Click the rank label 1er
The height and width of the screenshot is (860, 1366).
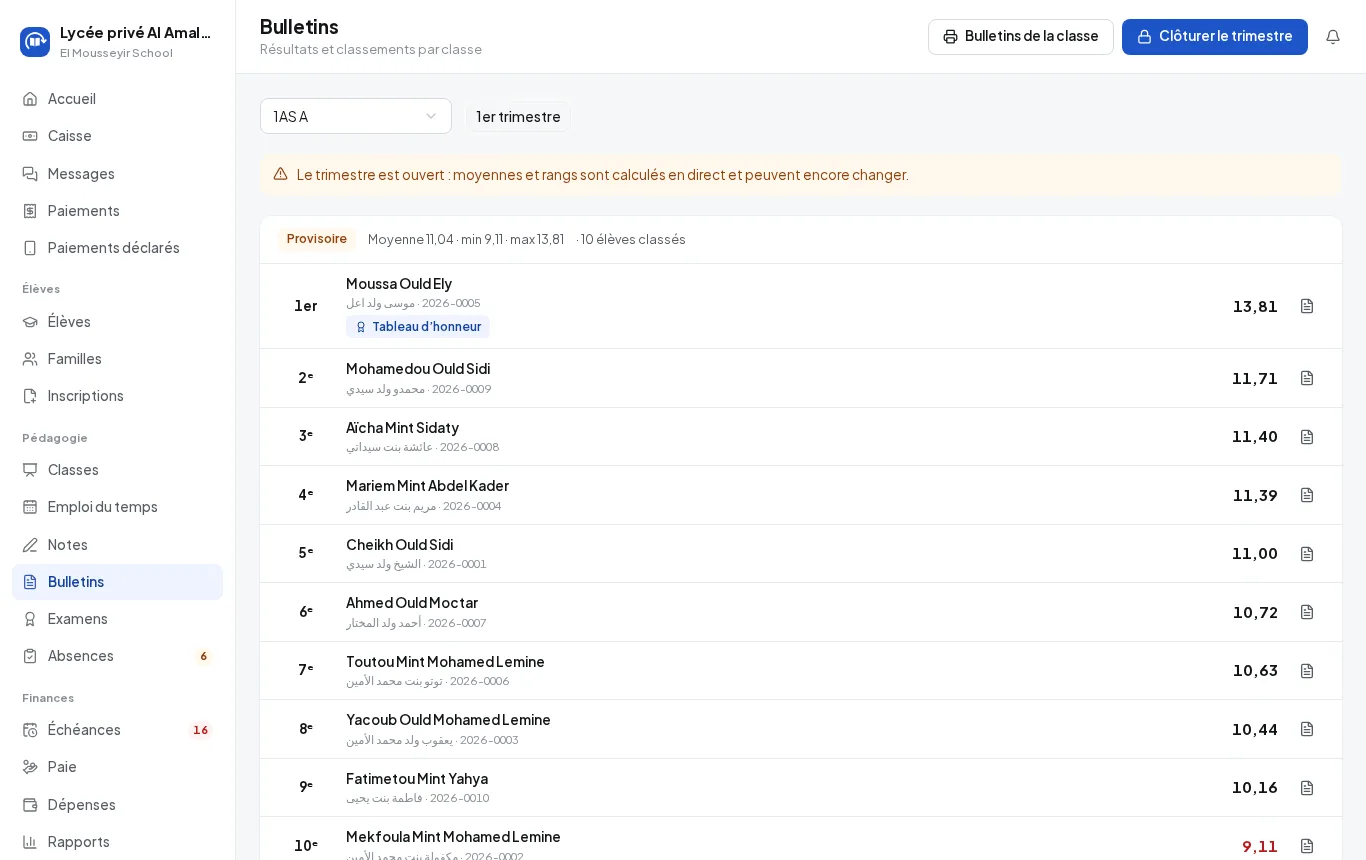click(306, 306)
